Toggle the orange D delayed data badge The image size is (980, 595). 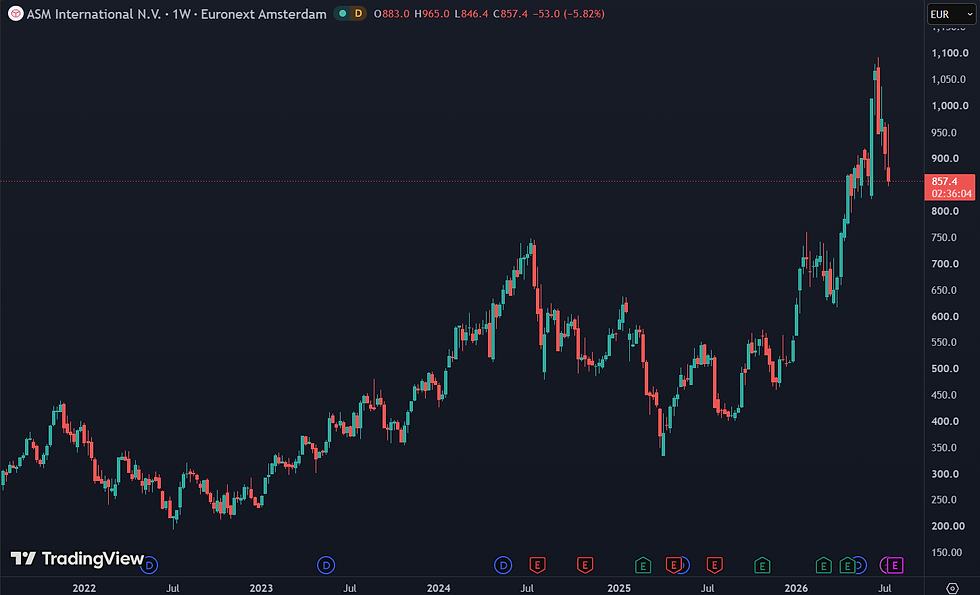point(358,13)
